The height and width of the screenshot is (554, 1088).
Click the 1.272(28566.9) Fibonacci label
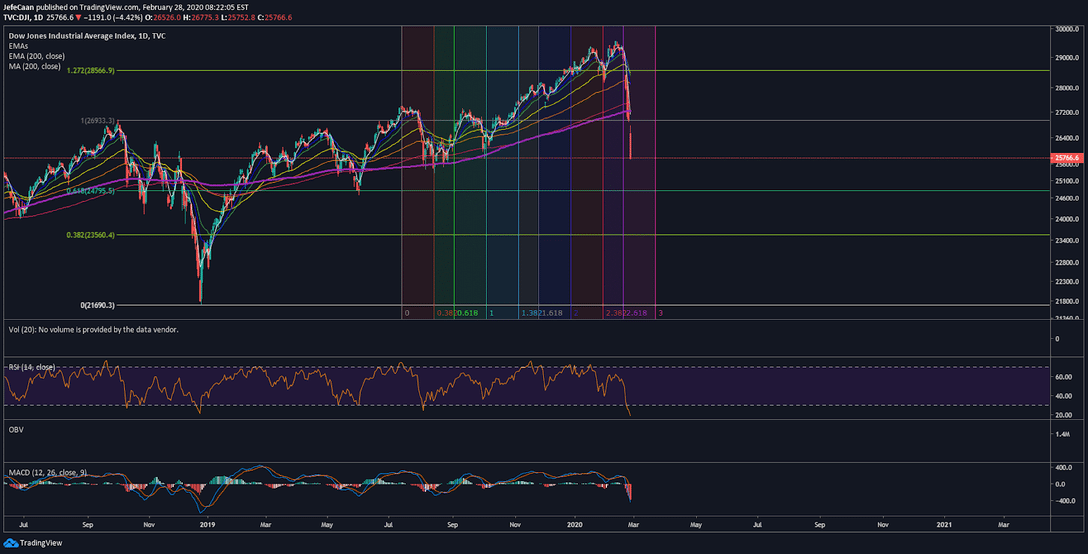(x=91, y=71)
